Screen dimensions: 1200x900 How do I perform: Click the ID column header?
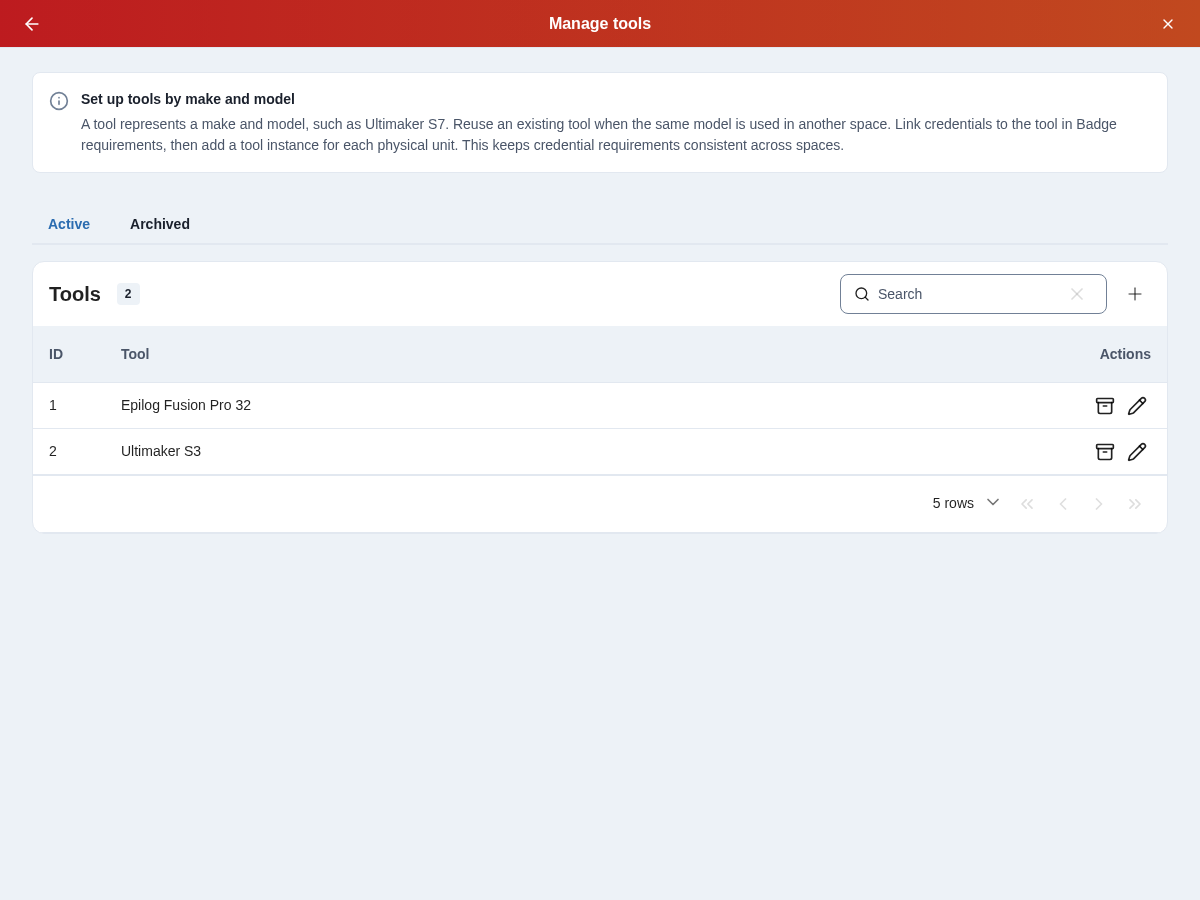point(56,354)
